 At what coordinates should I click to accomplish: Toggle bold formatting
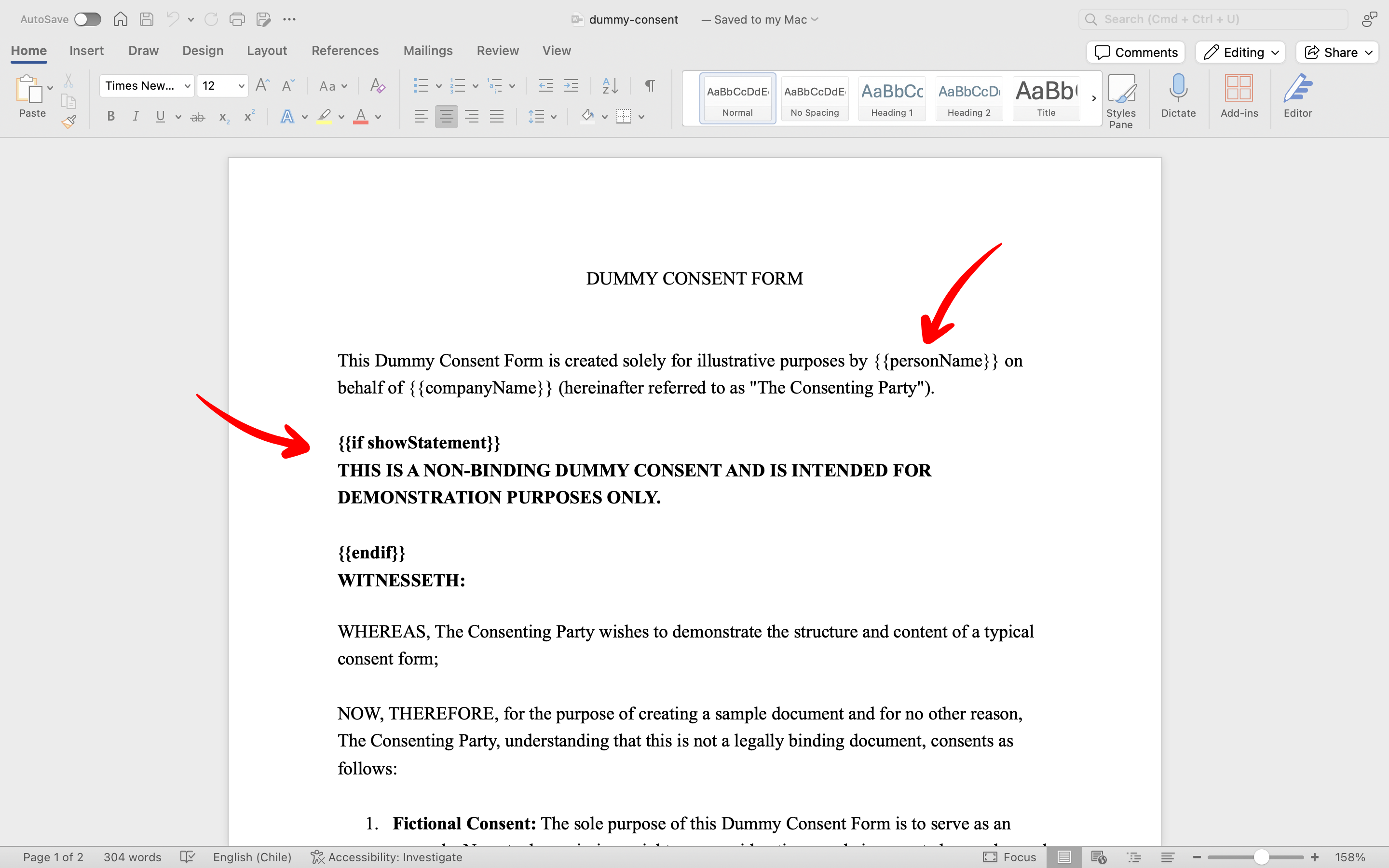point(111,117)
